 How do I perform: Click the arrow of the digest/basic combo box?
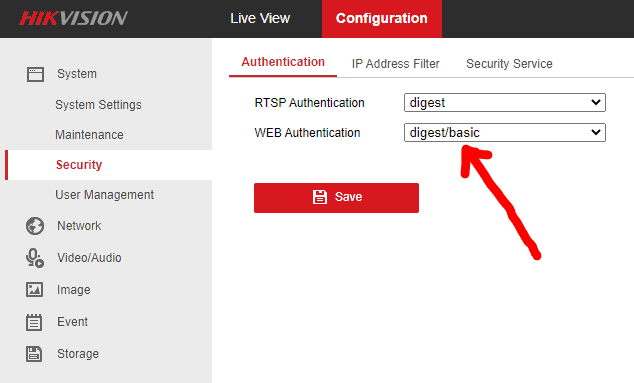click(596, 132)
